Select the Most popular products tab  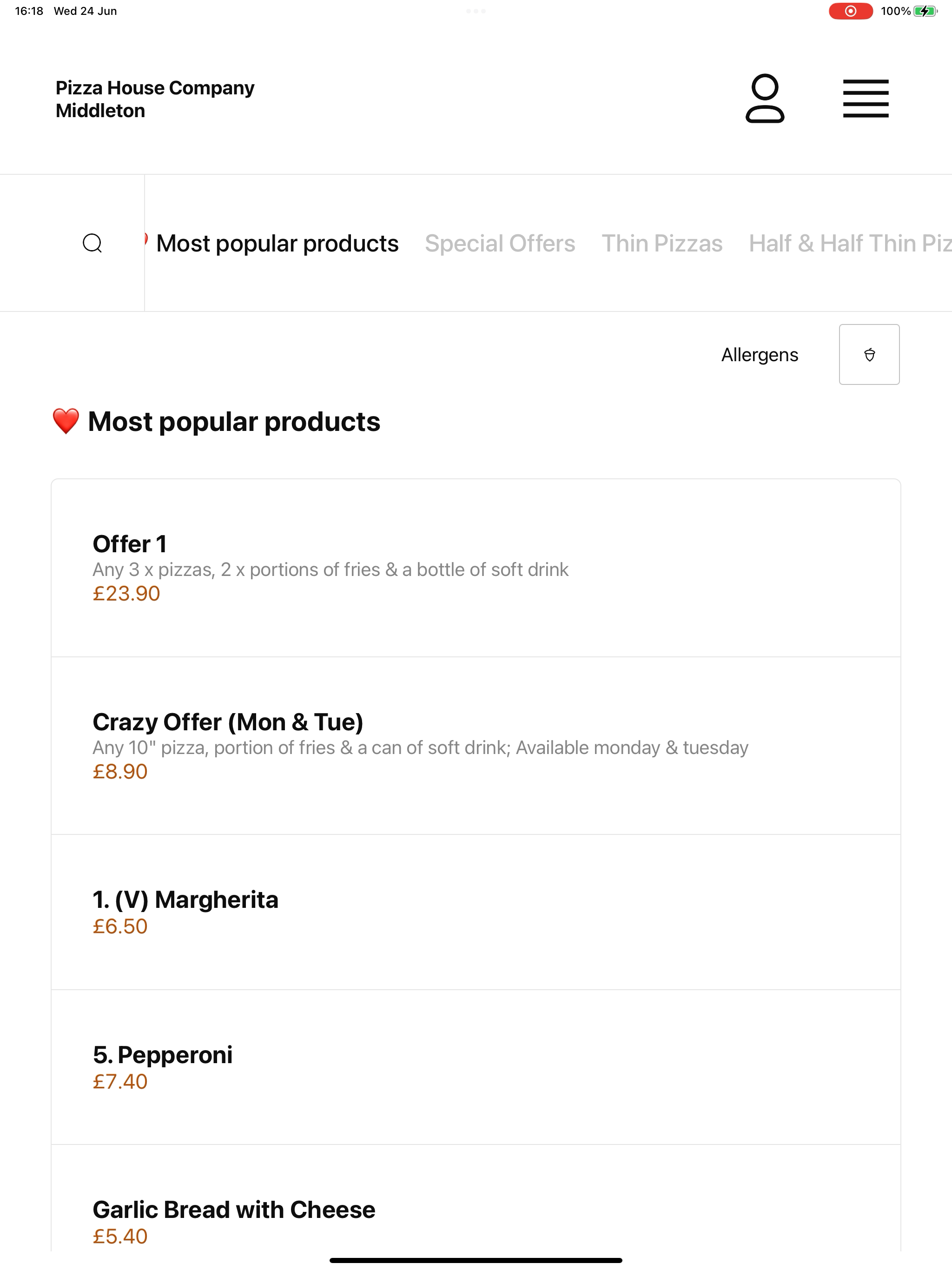coord(278,244)
